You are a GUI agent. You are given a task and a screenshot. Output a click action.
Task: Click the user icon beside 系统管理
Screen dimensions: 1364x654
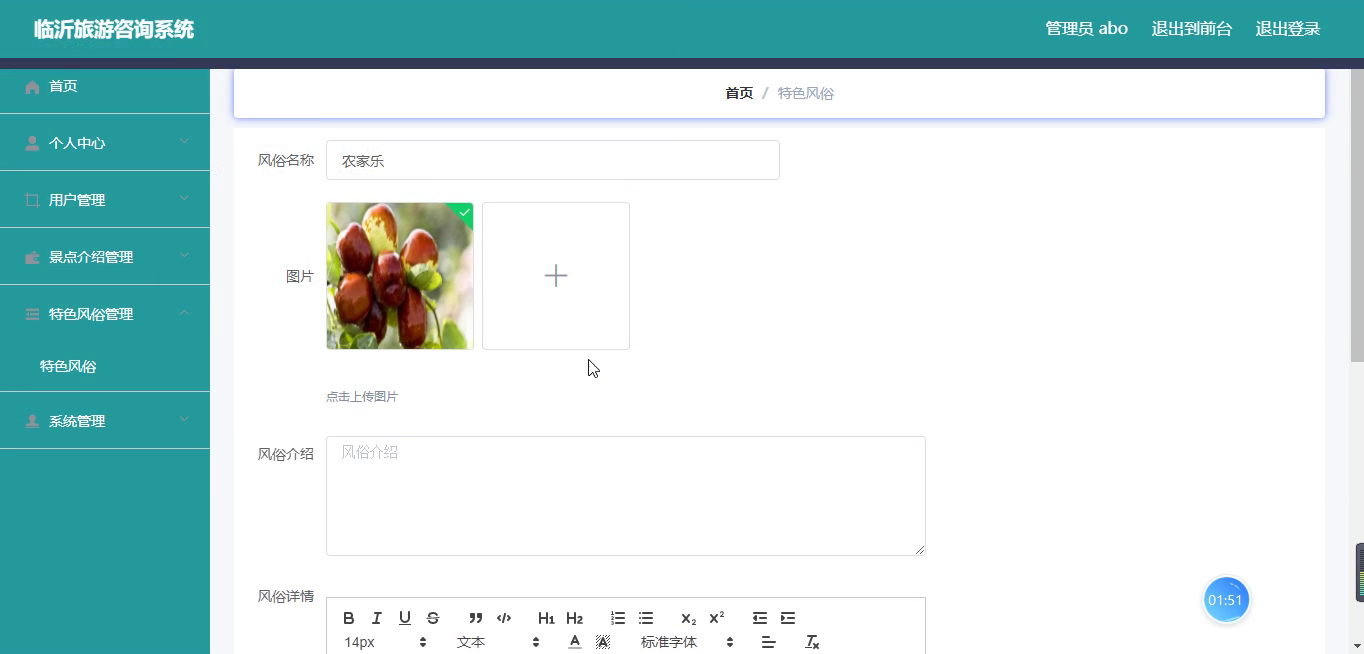click(x=32, y=421)
